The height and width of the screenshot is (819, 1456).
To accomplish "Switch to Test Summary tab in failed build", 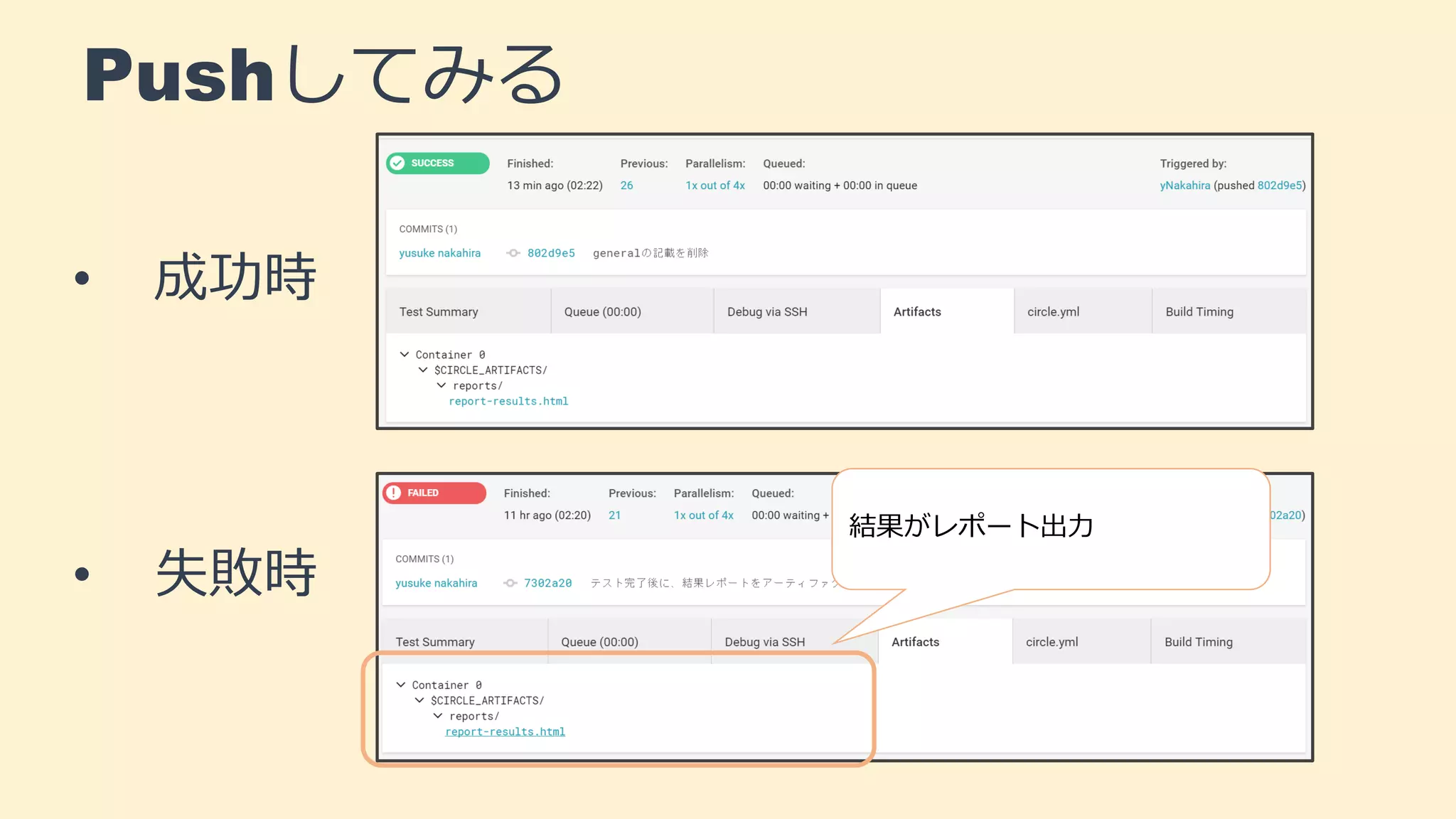I will pyautogui.click(x=465, y=641).
